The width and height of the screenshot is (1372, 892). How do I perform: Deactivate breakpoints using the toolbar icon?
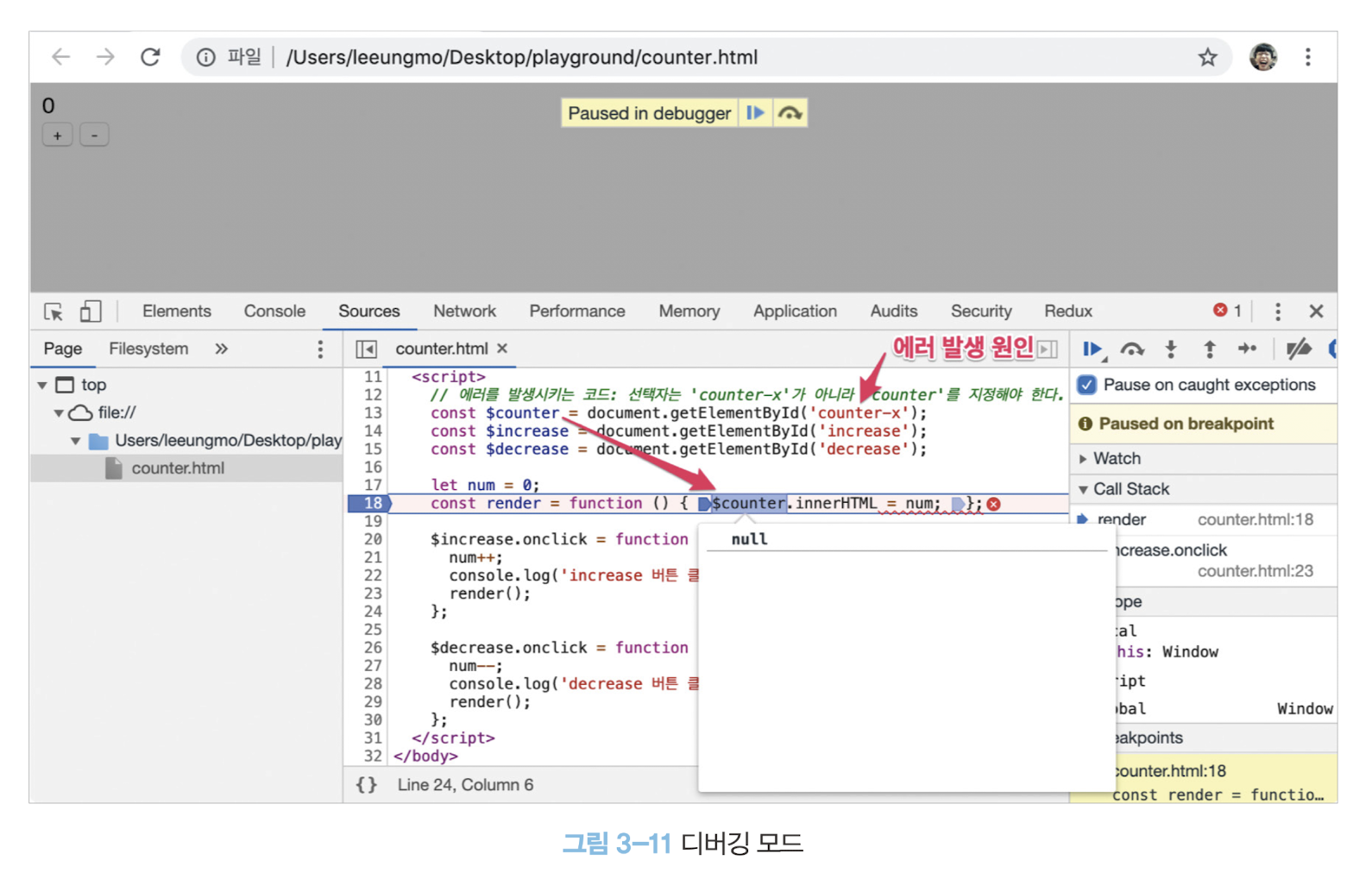(1298, 349)
